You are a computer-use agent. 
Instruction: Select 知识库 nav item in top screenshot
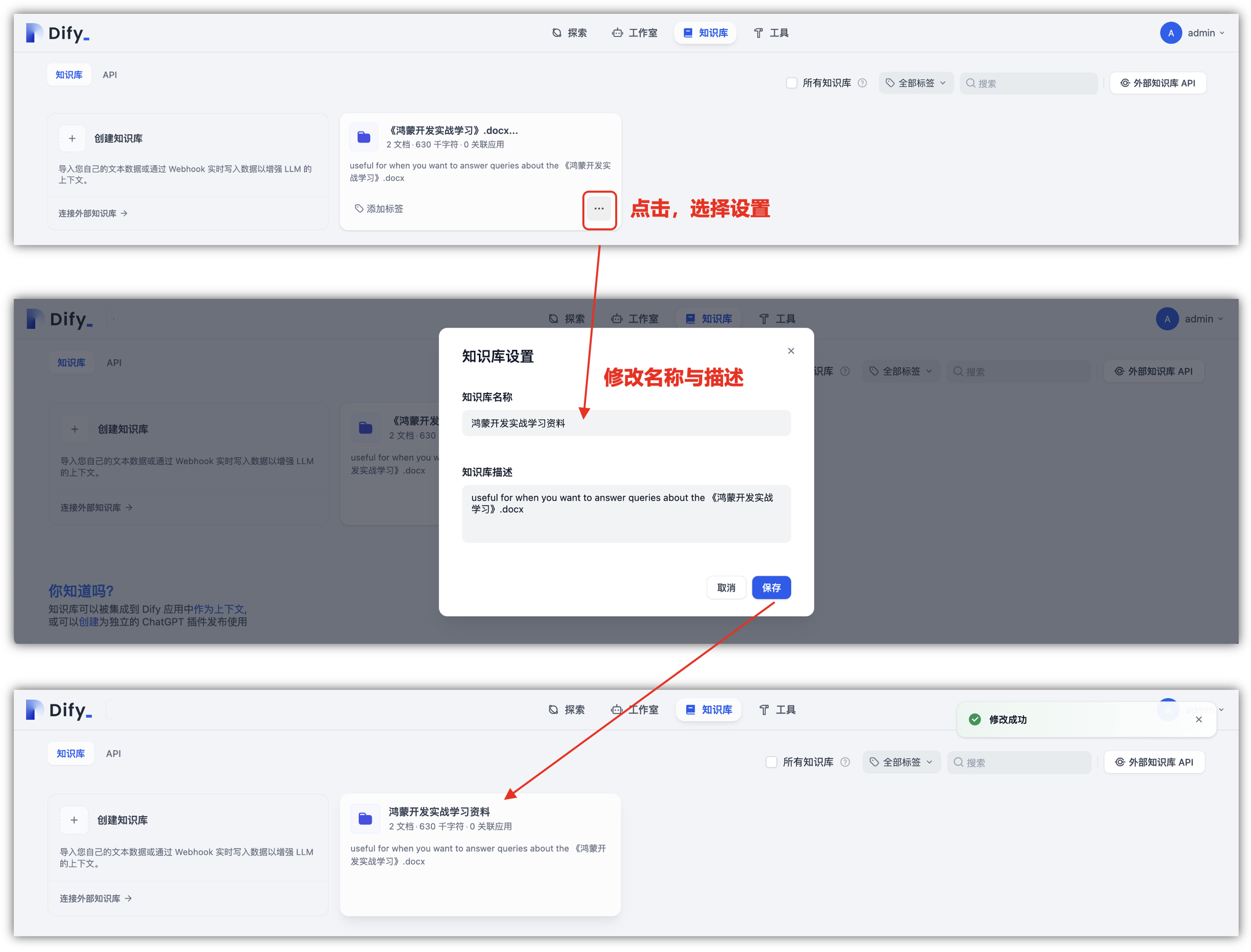coord(705,33)
